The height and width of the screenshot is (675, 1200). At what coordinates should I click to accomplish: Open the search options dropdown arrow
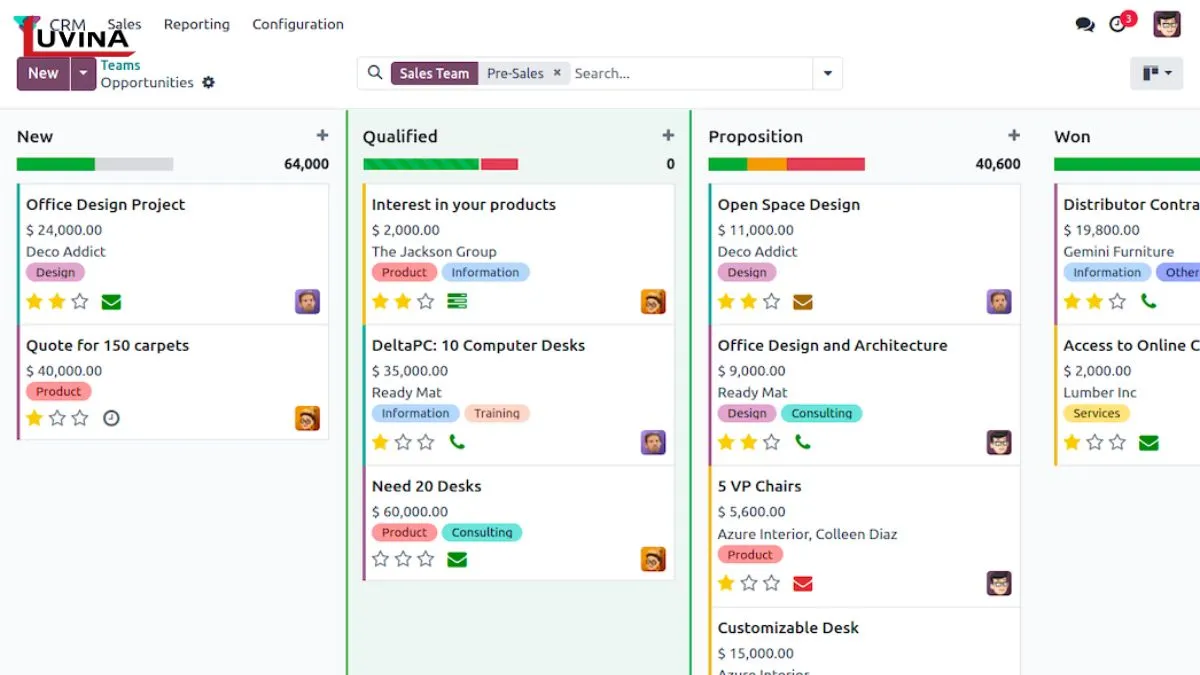tap(827, 73)
